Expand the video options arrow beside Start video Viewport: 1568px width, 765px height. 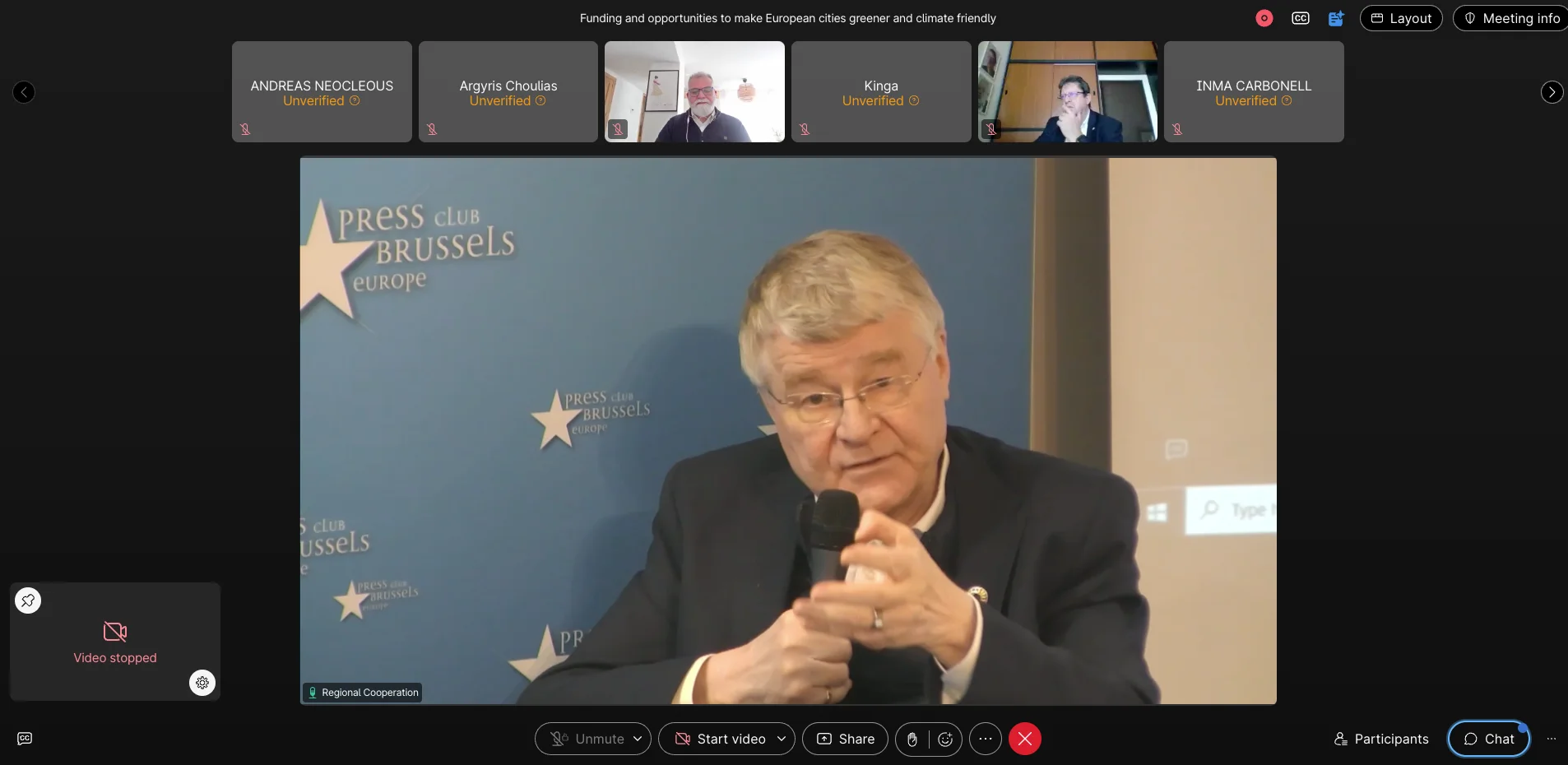tap(782, 739)
